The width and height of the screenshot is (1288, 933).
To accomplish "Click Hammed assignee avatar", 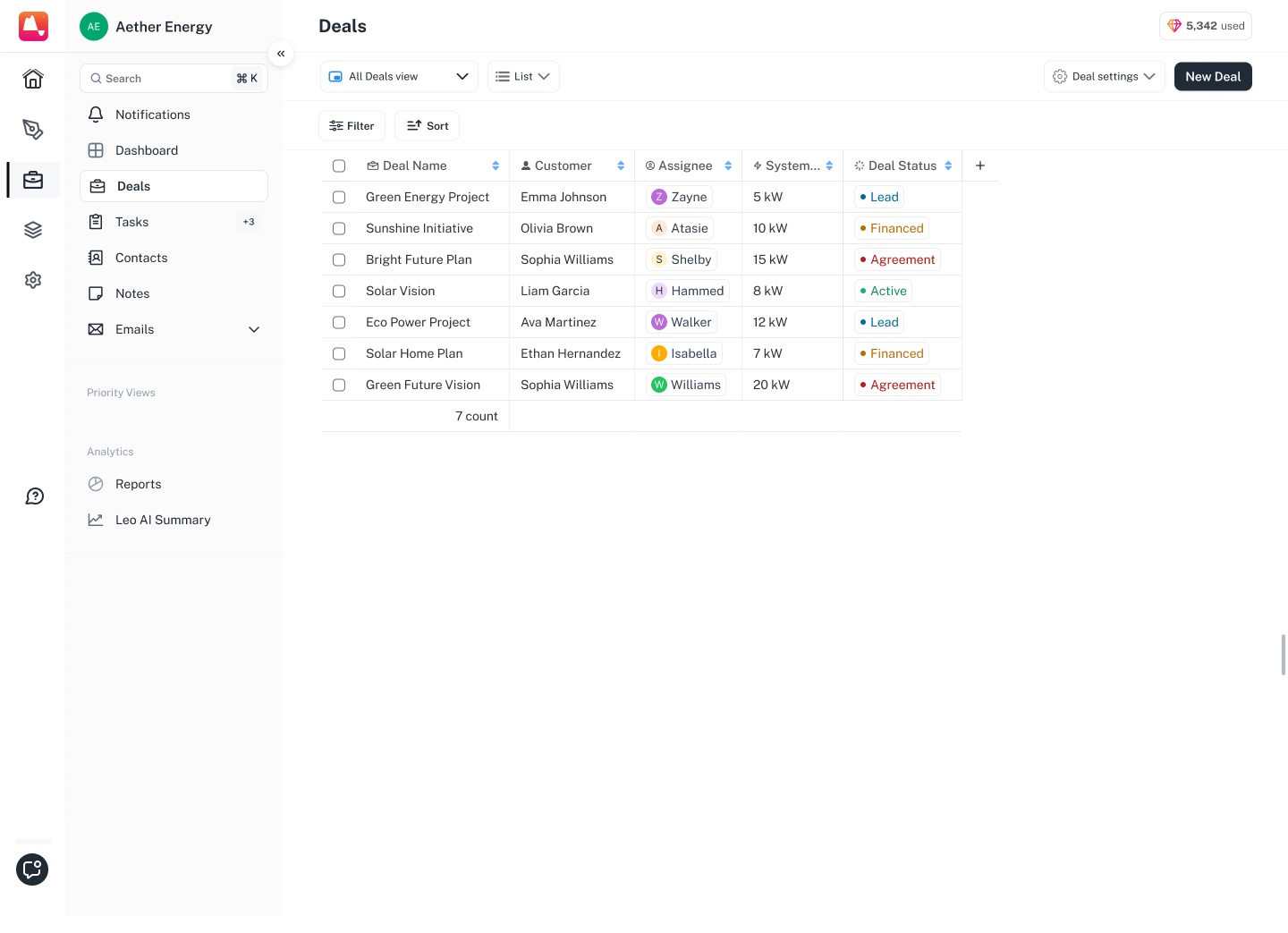I will click(x=659, y=291).
